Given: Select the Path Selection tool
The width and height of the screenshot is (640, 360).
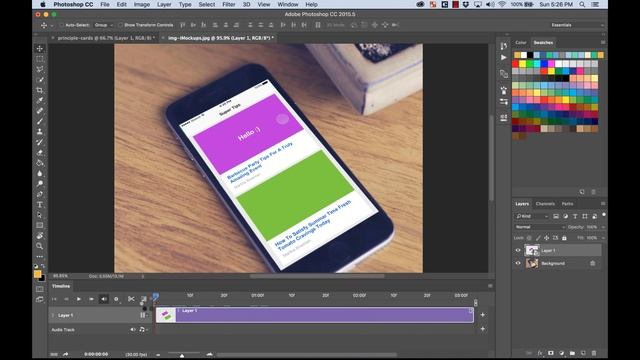Looking at the screenshot, I should (40, 215).
